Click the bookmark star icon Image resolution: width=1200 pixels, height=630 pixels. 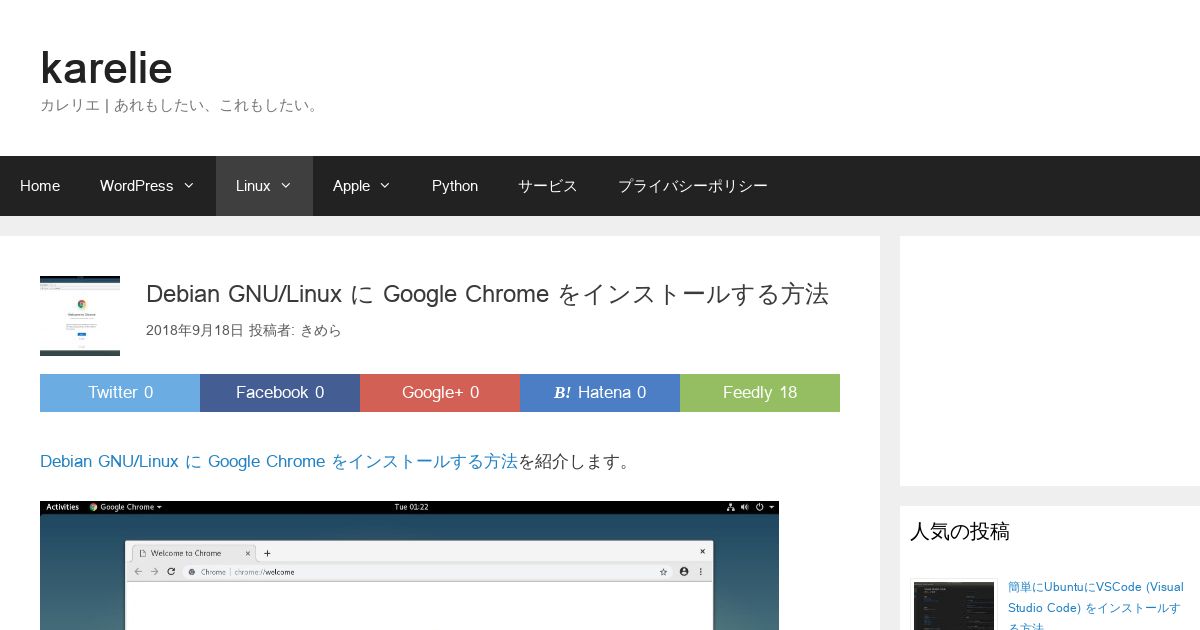pyautogui.click(x=663, y=572)
